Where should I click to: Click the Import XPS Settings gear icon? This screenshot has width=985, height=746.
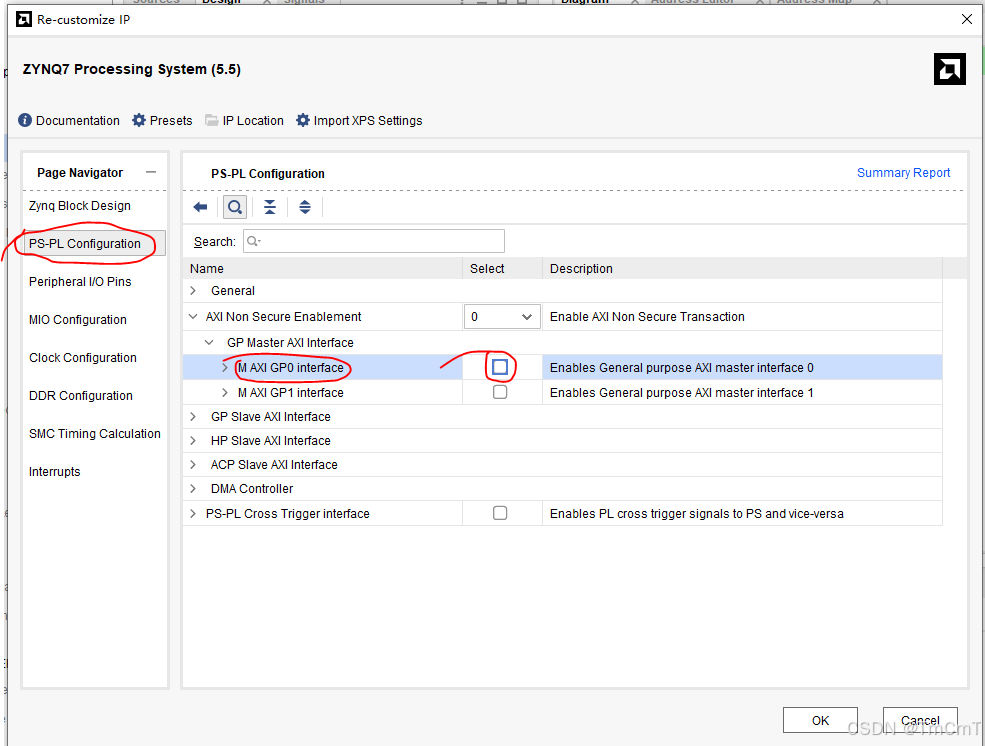tap(303, 120)
